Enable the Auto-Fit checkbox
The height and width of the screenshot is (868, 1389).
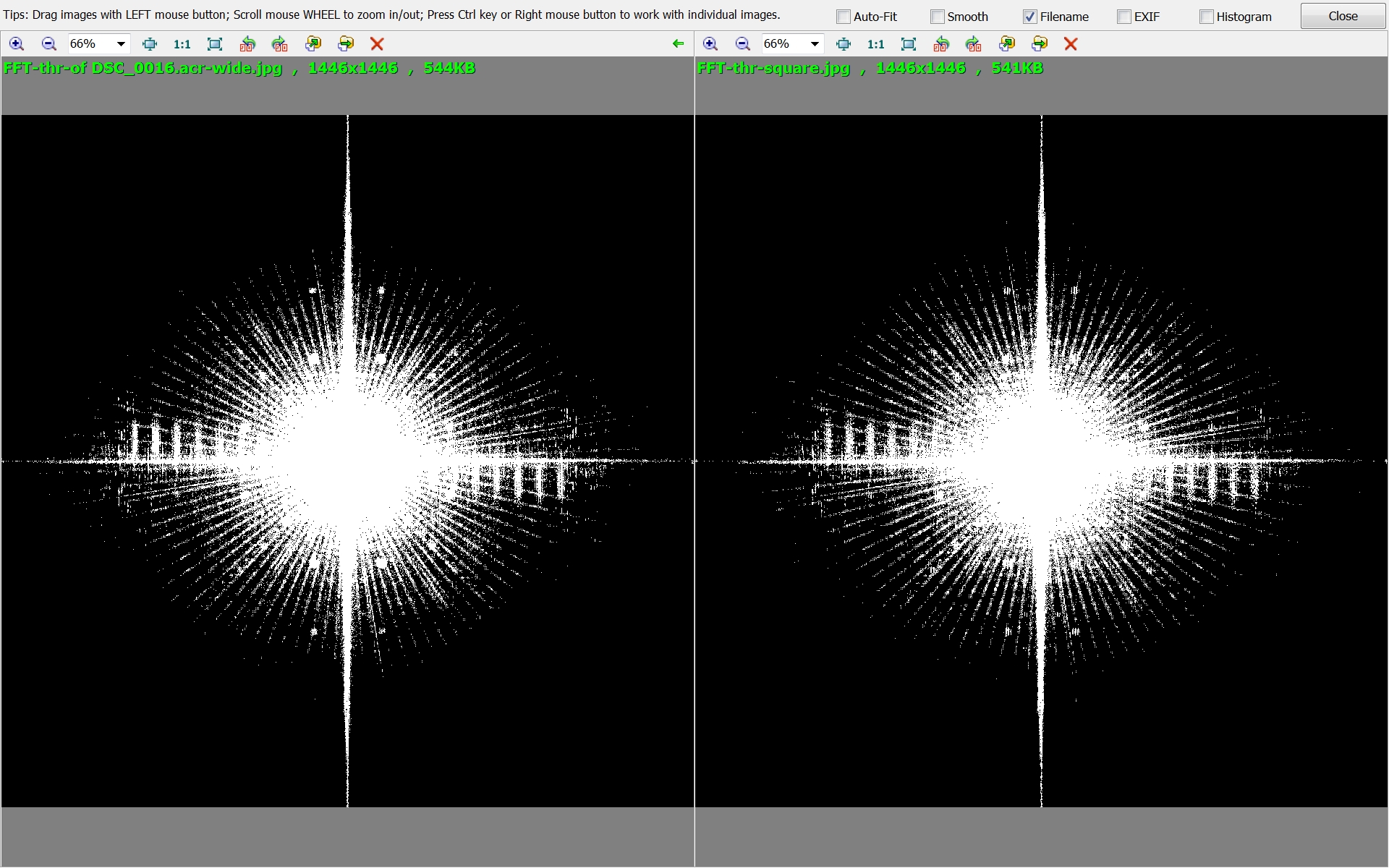click(843, 17)
